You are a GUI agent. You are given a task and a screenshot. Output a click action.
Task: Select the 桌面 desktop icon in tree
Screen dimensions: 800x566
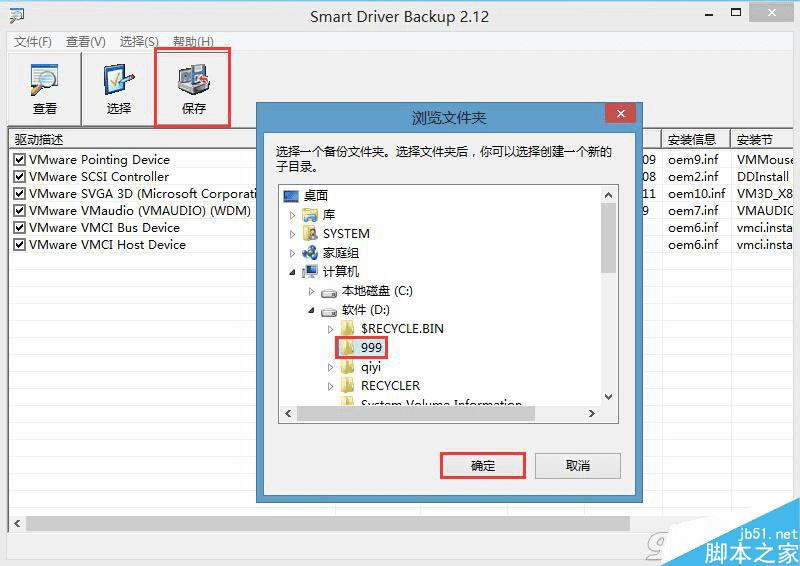(291, 196)
